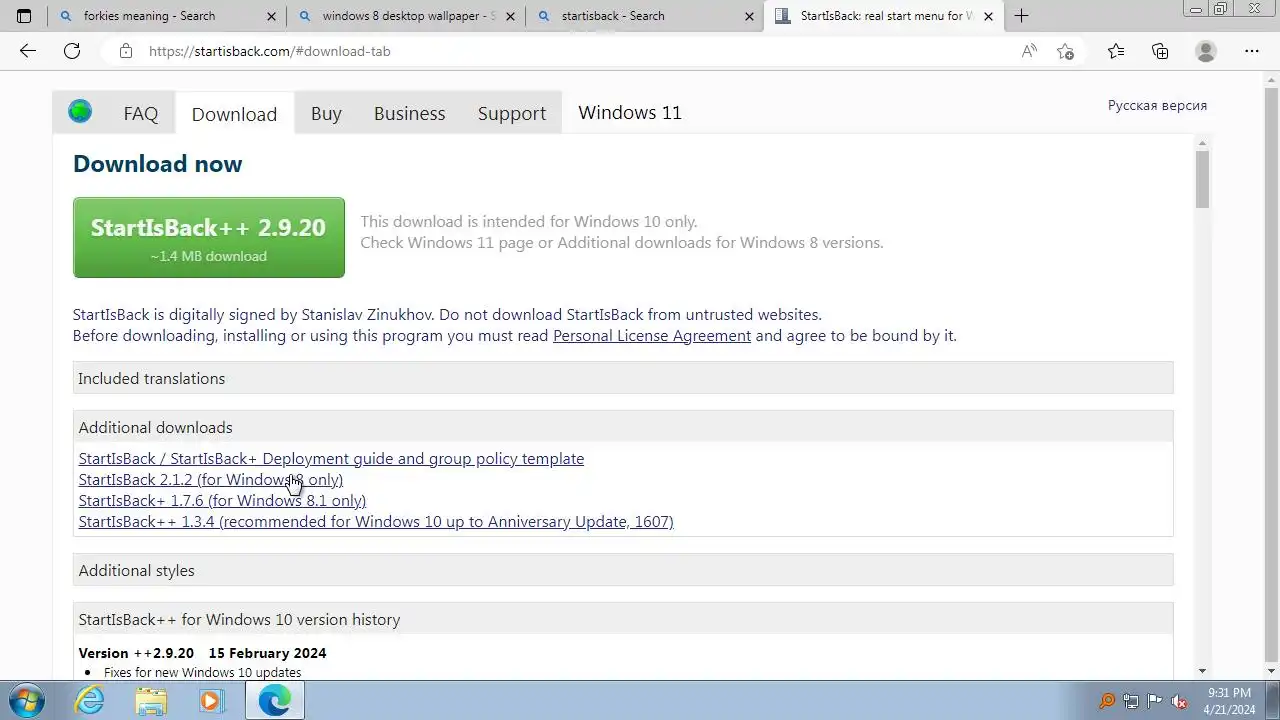Launch Internet Explorer from the taskbar

(x=90, y=700)
